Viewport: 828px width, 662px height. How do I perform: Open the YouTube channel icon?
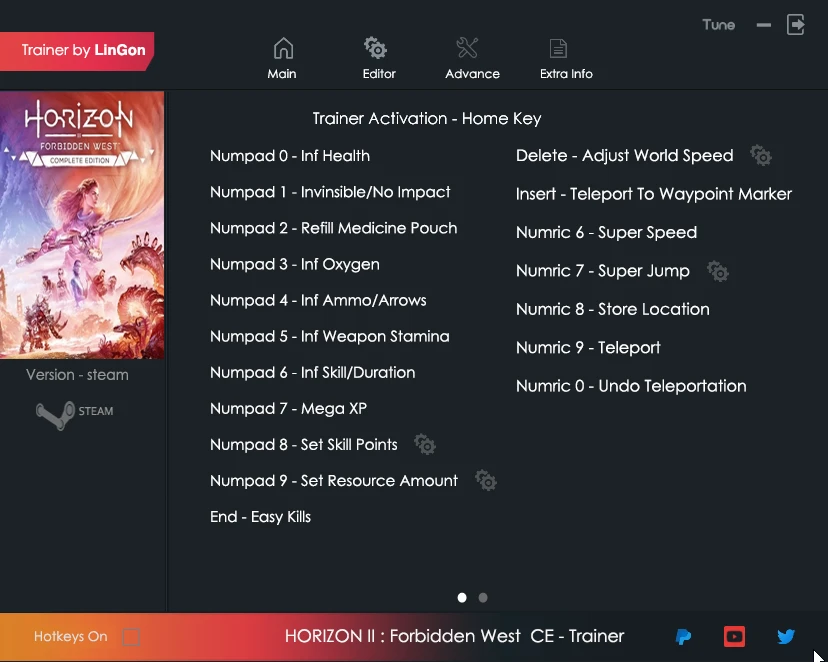coord(734,636)
